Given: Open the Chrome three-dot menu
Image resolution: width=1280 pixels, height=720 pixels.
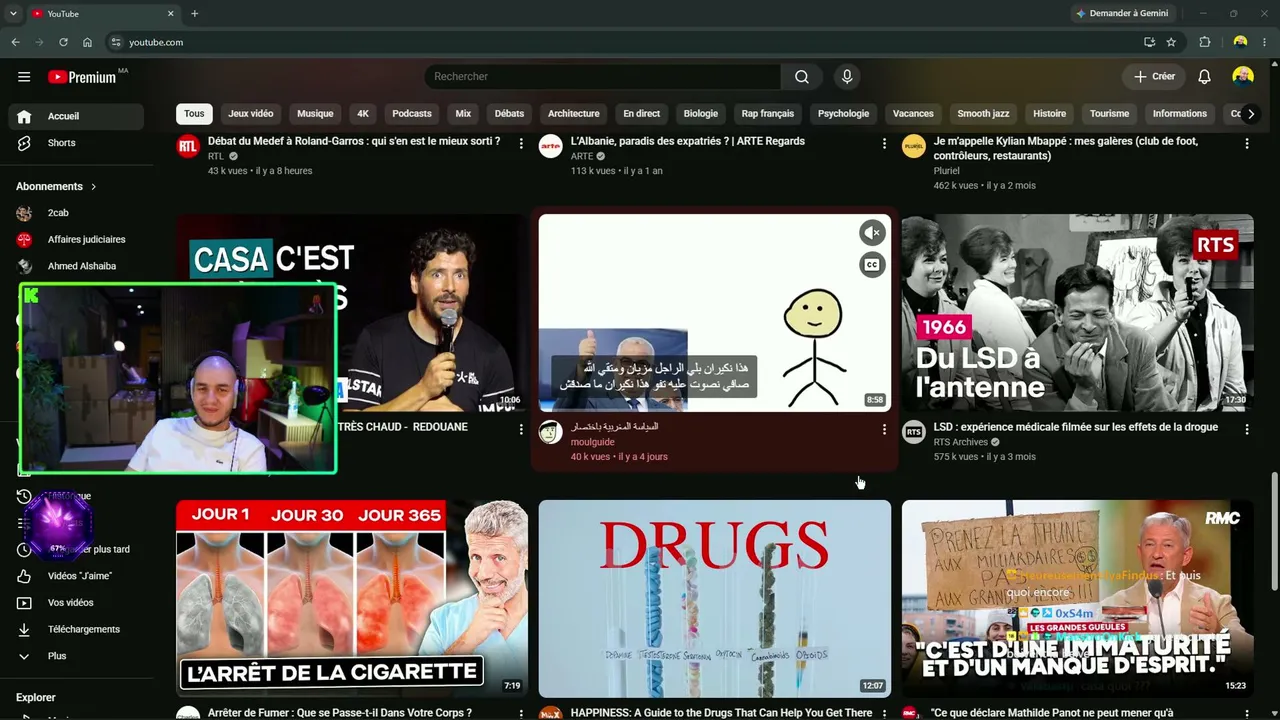Looking at the screenshot, I should tap(1265, 42).
